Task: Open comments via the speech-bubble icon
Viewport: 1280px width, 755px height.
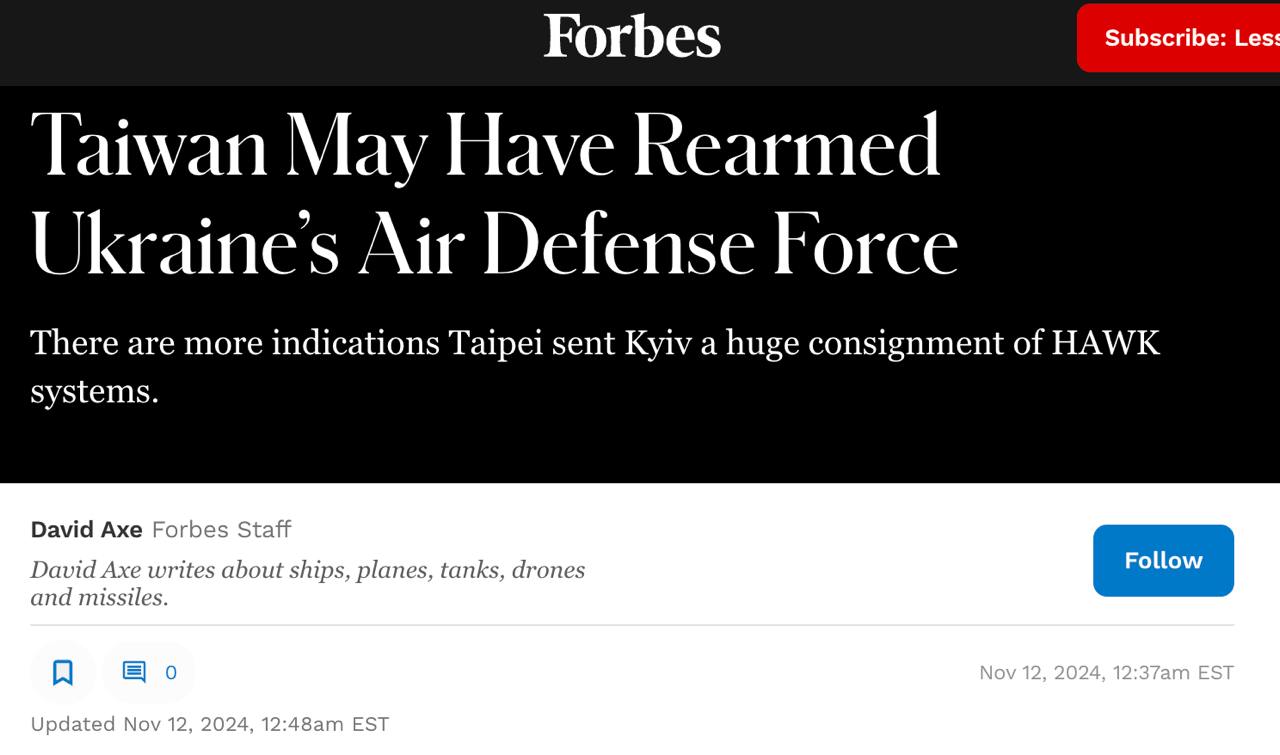Action: (134, 672)
